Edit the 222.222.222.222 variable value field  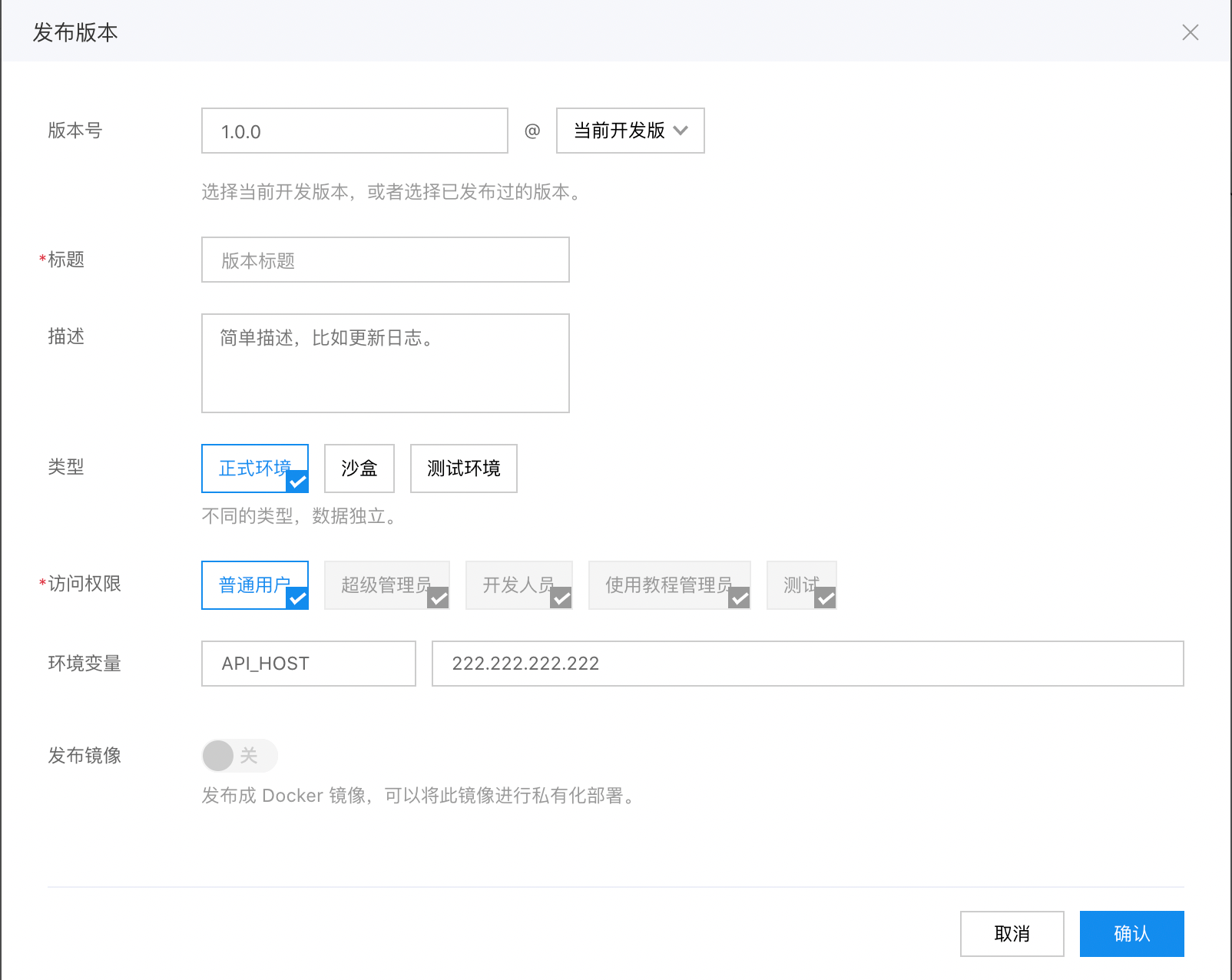[807, 664]
